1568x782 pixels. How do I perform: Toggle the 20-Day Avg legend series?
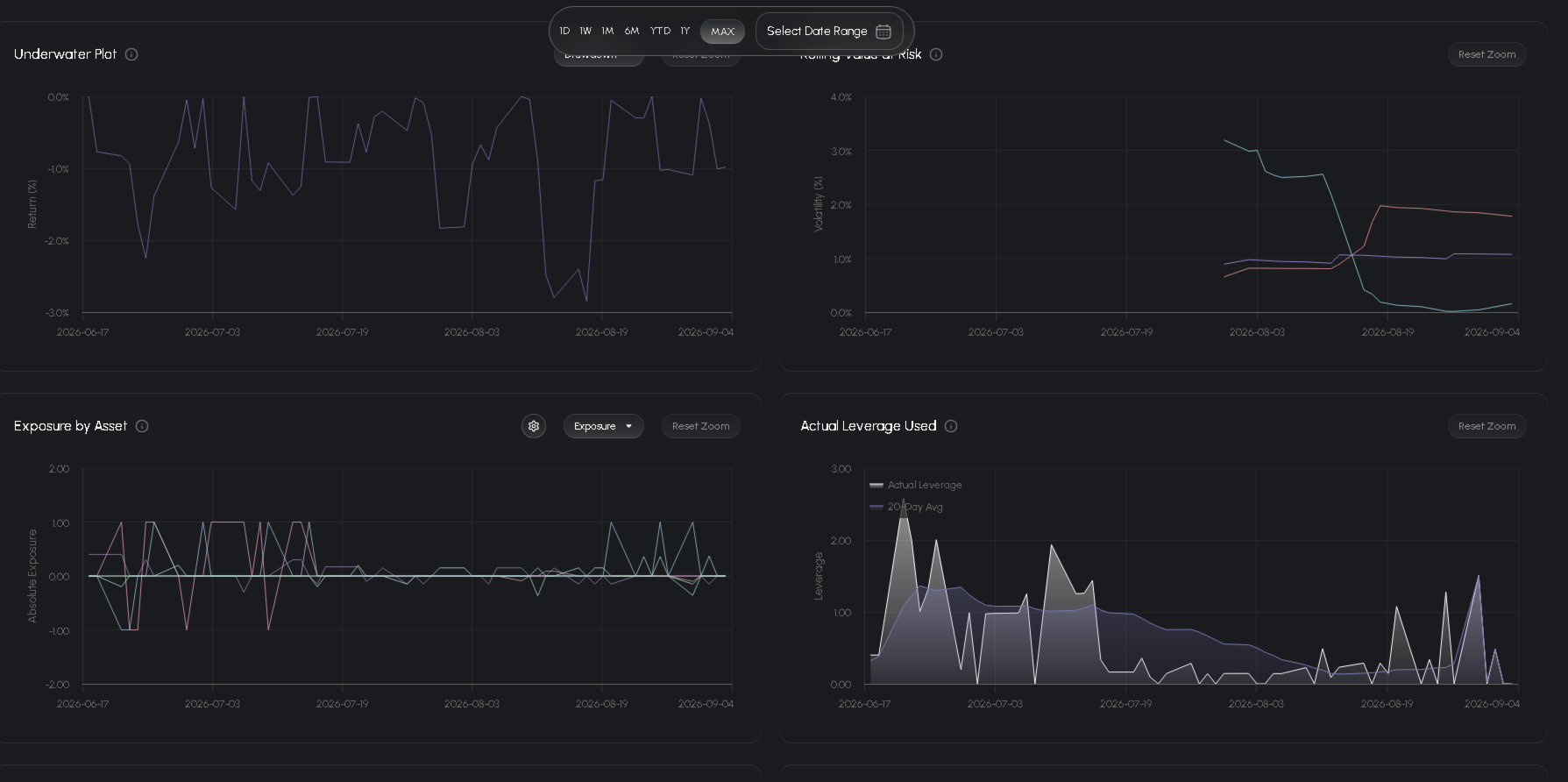[906, 507]
